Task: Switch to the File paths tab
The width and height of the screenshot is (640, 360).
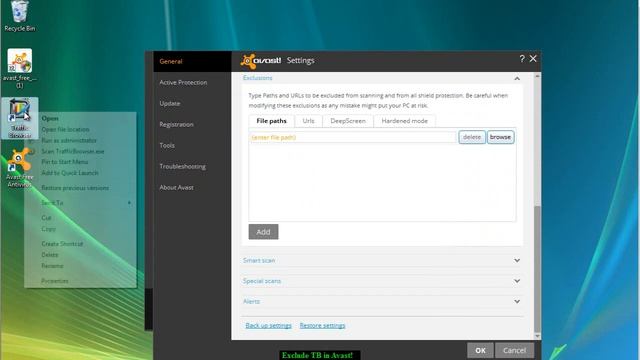Action: point(271,121)
